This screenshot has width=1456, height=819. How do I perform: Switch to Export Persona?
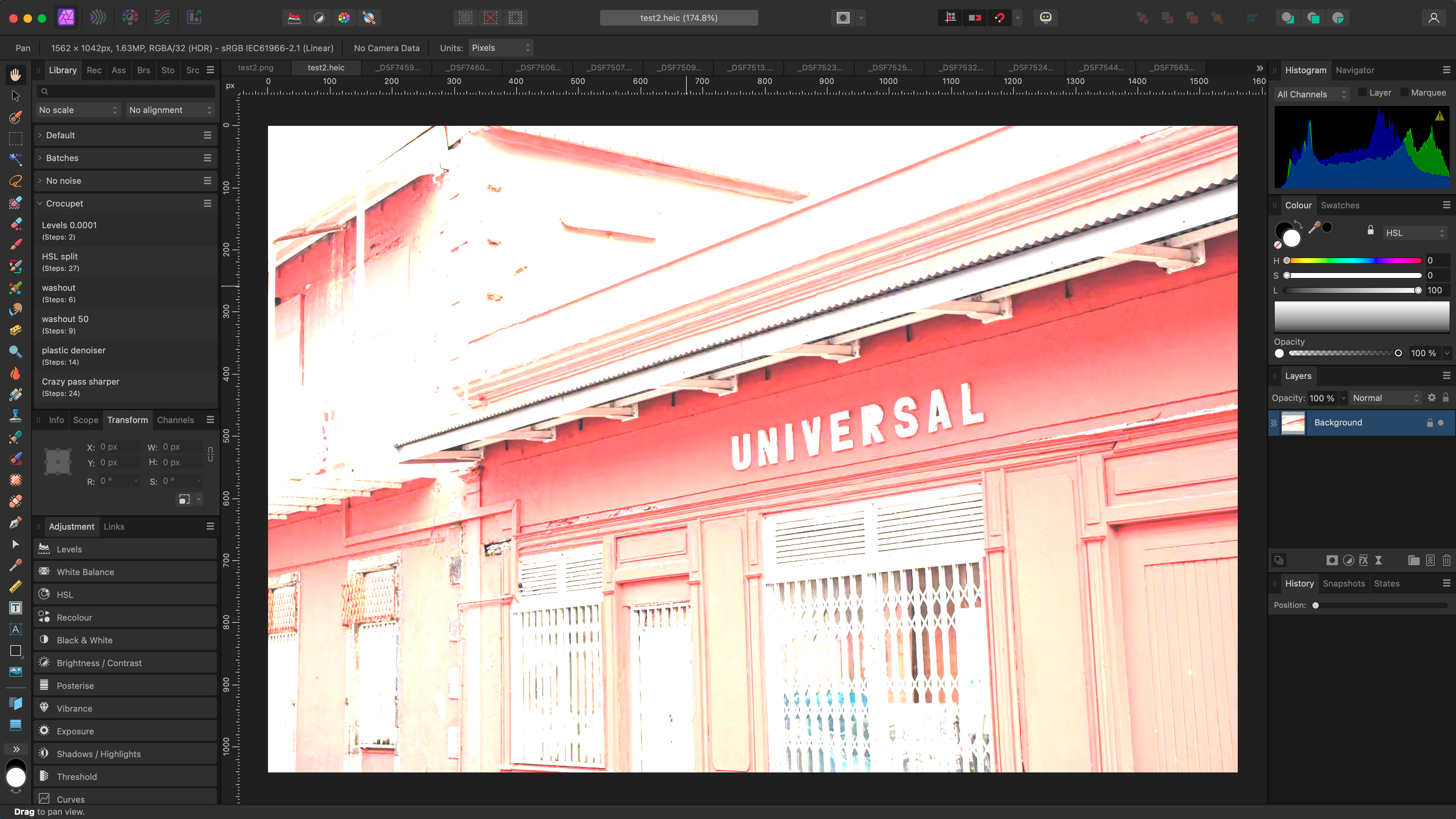(194, 17)
